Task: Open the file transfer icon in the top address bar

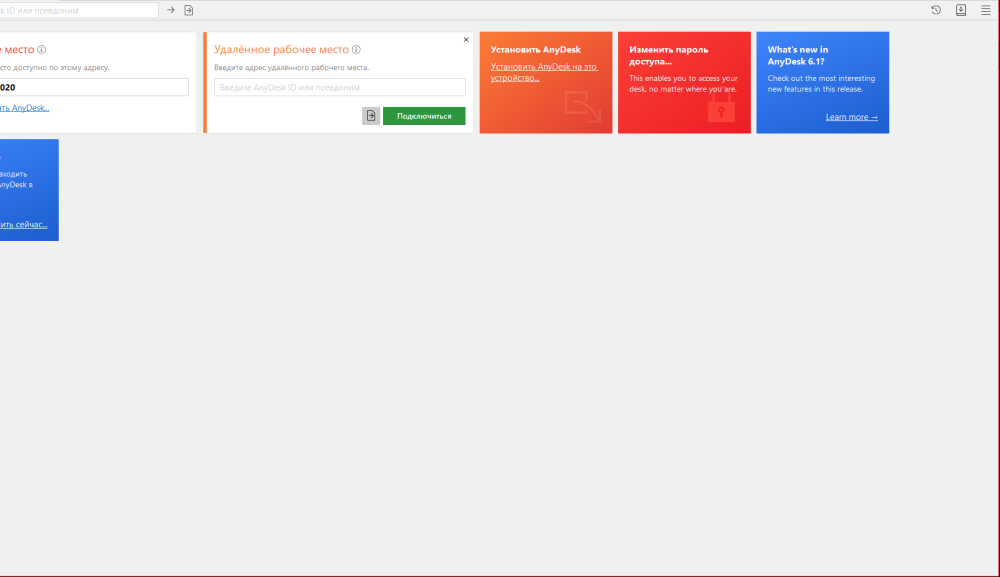Action: (x=189, y=10)
